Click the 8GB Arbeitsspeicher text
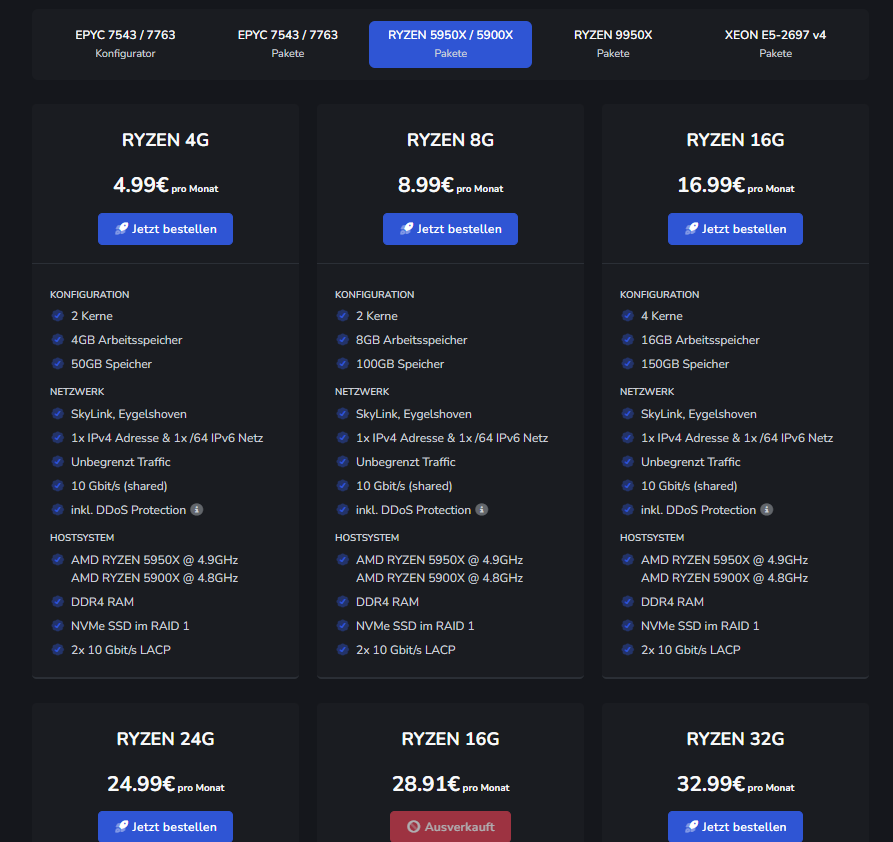The height and width of the screenshot is (842, 893). [x=411, y=340]
